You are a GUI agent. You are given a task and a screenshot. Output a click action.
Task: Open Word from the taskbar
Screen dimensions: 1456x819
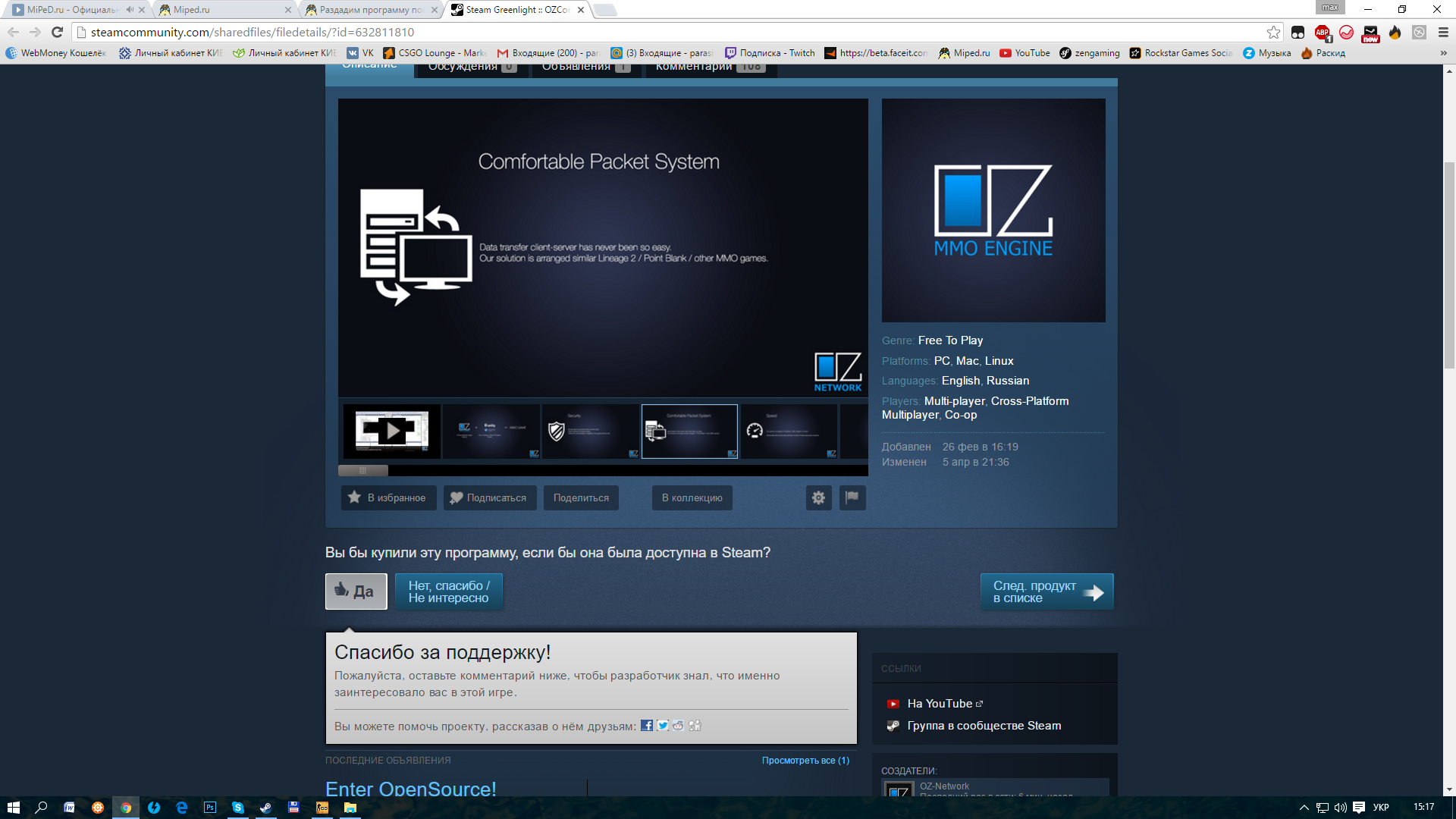pyautogui.click(x=69, y=808)
